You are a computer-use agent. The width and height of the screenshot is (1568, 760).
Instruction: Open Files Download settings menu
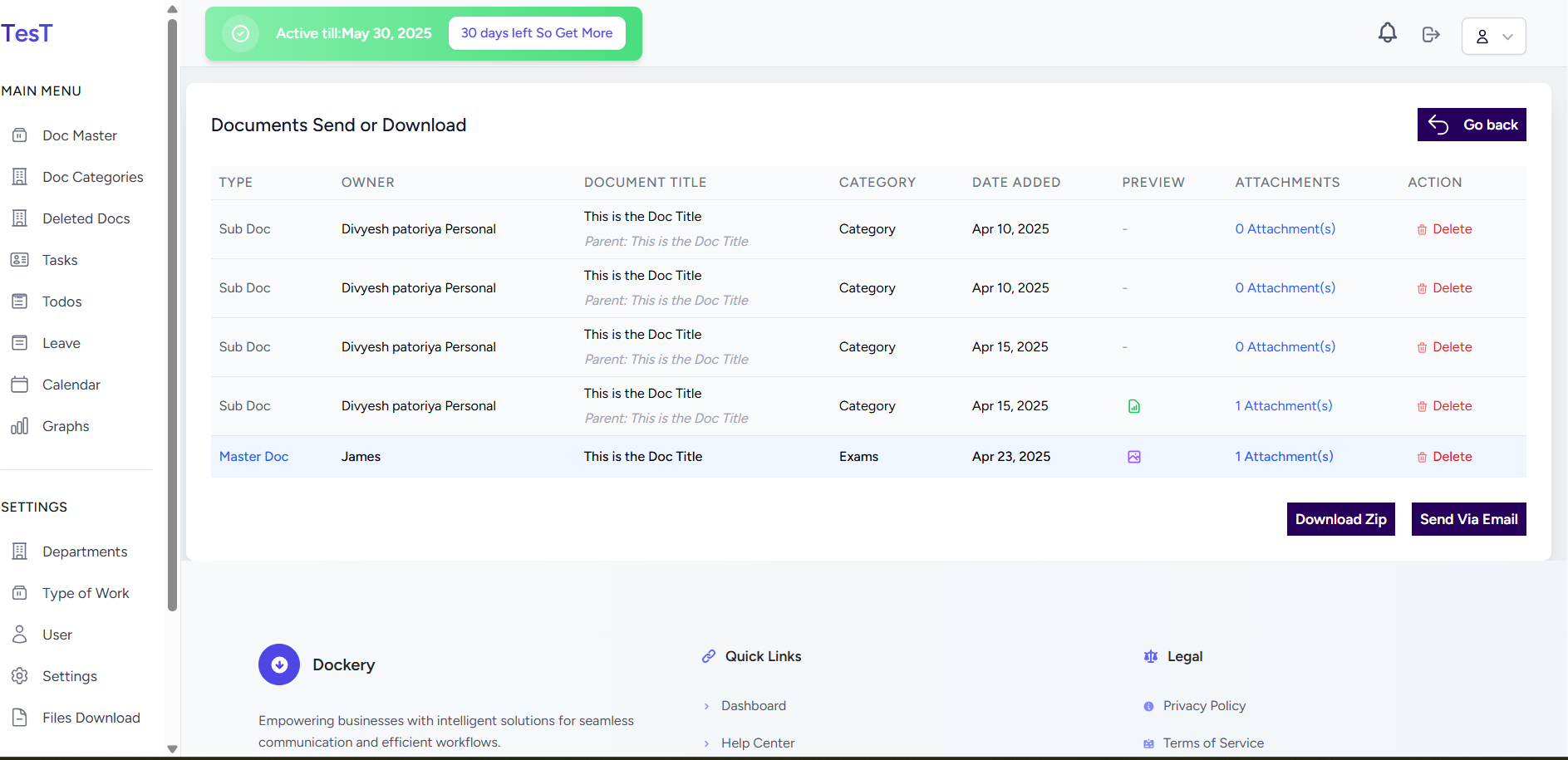coord(91,718)
